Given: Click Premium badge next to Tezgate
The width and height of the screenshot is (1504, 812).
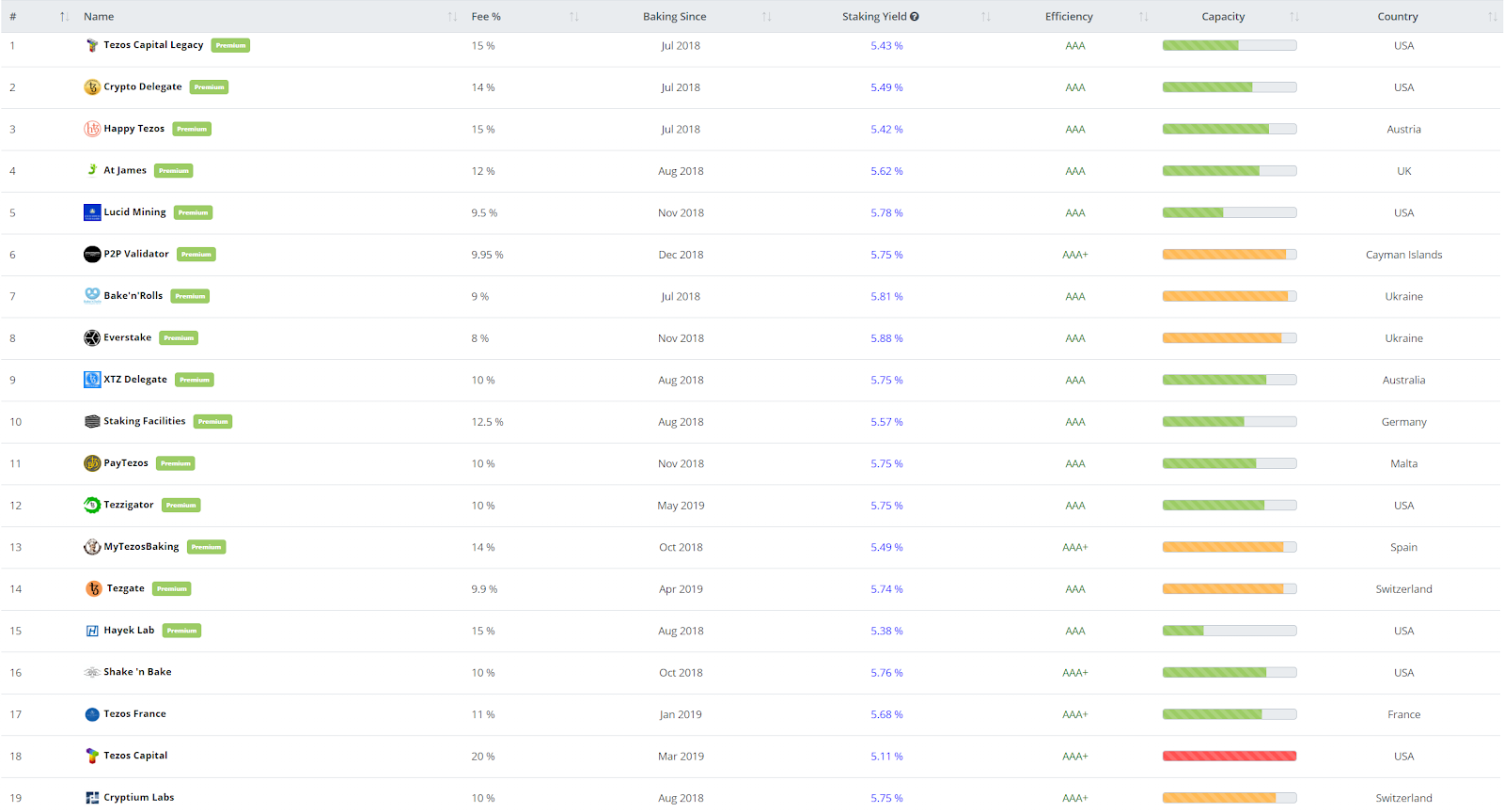Looking at the screenshot, I should click(x=172, y=588).
